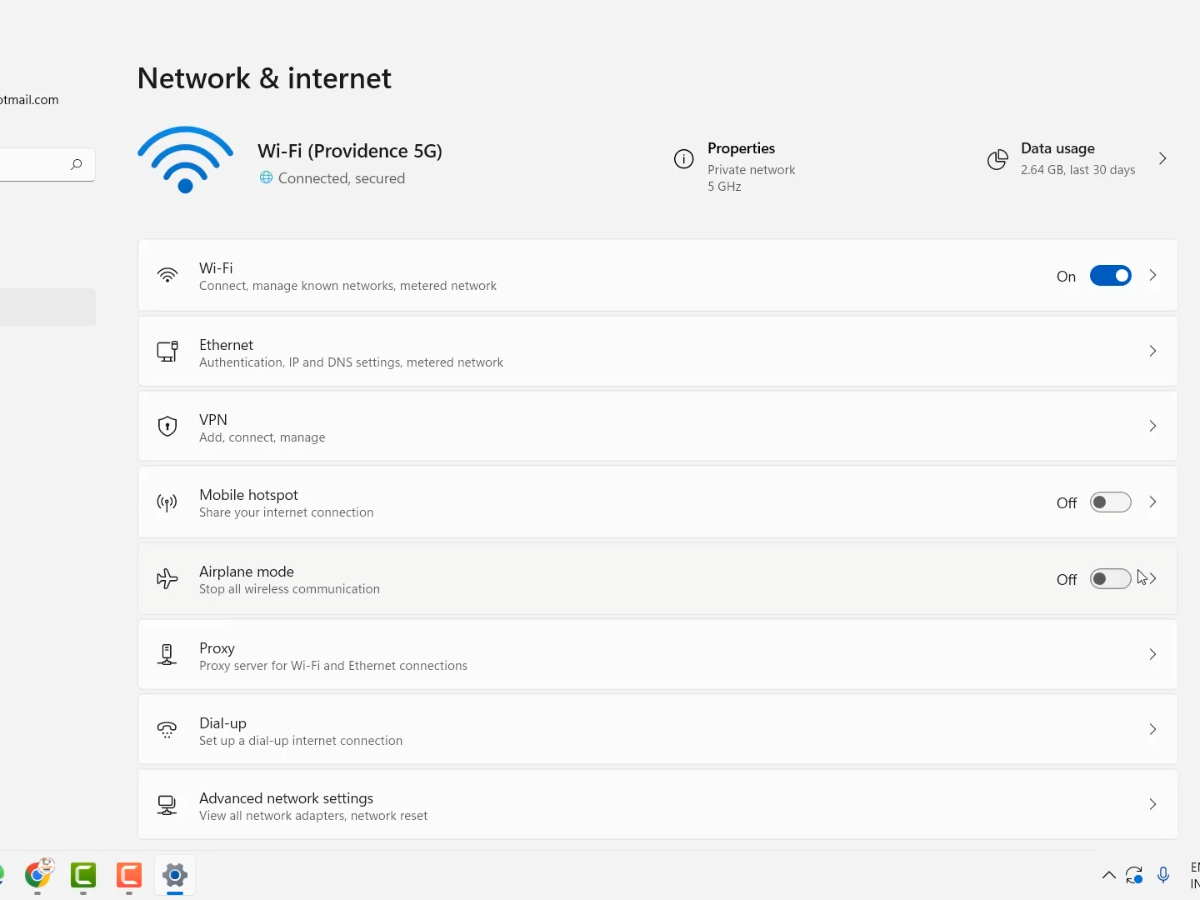Click the Ethernet monitor icon

point(167,351)
